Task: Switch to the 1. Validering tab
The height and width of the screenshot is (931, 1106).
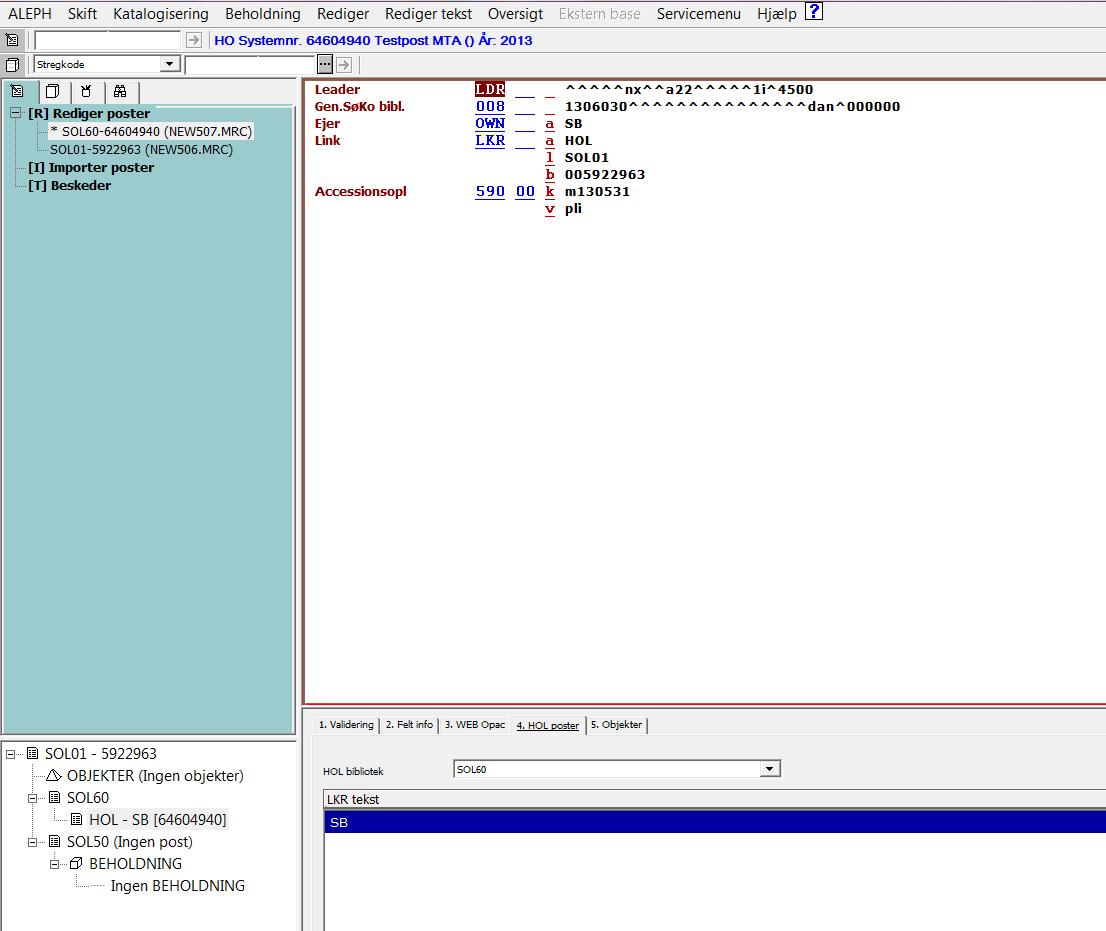Action: pyautogui.click(x=346, y=725)
